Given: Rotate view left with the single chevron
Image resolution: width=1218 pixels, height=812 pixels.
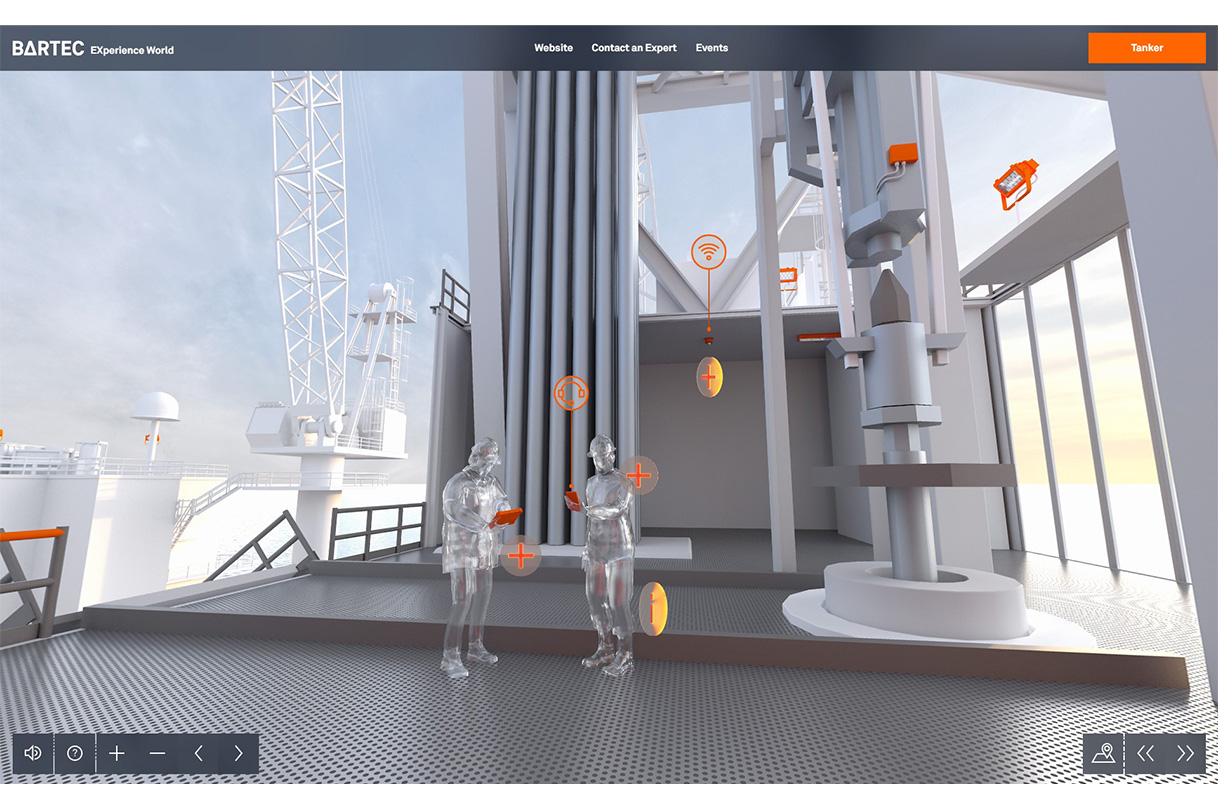Looking at the screenshot, I should 198,753.
